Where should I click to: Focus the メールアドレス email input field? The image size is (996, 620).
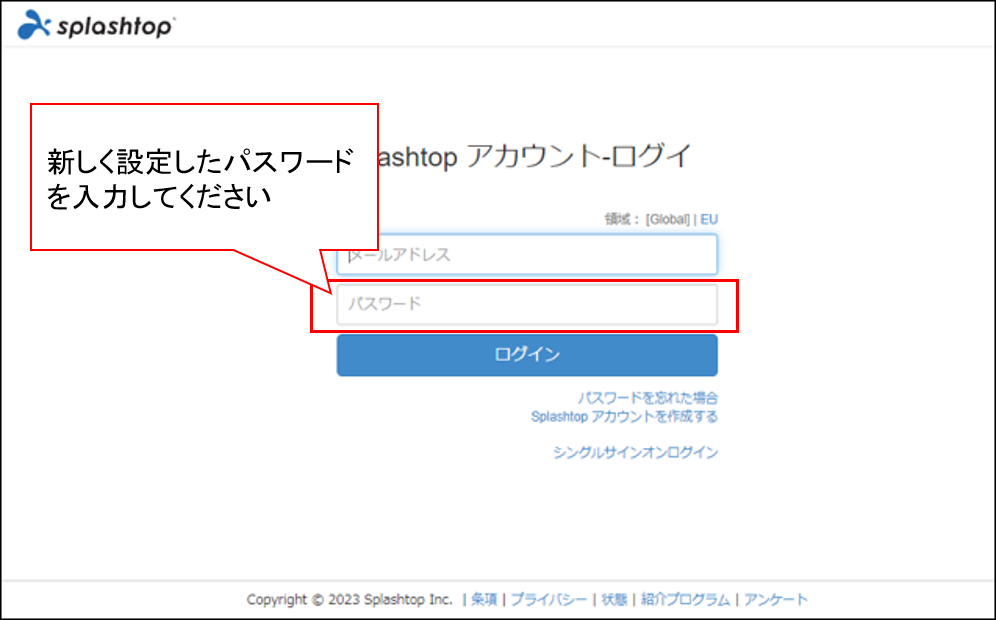pyautogui.click(x=527, y=255)
